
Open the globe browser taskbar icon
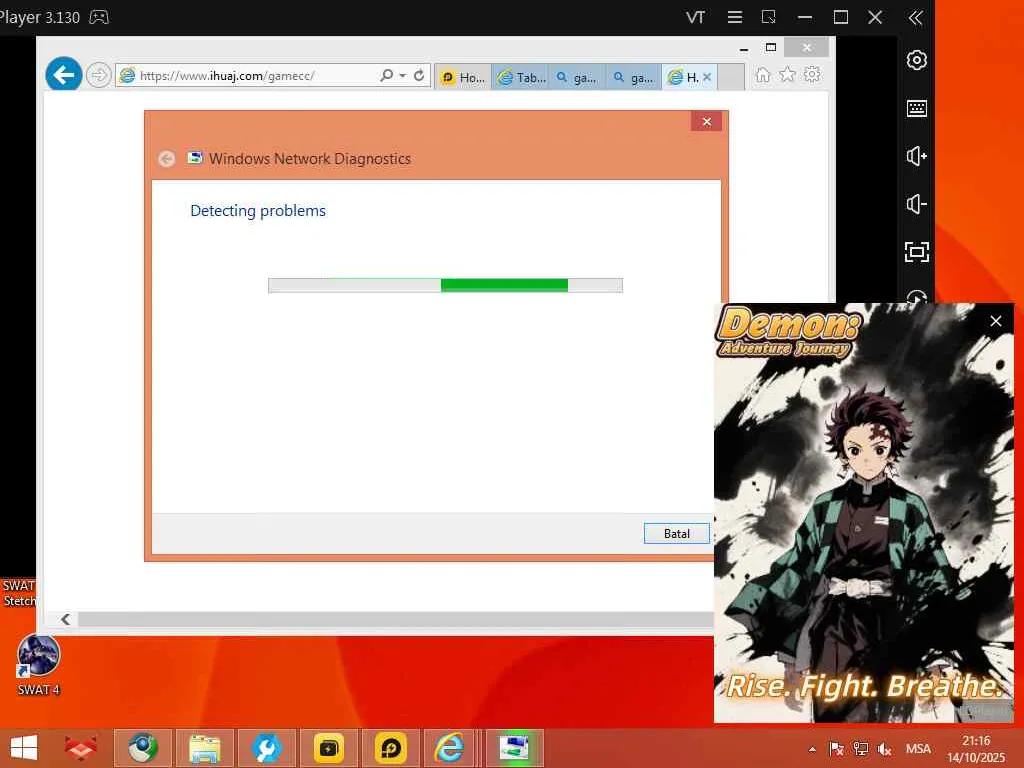(x=143, y=748)
